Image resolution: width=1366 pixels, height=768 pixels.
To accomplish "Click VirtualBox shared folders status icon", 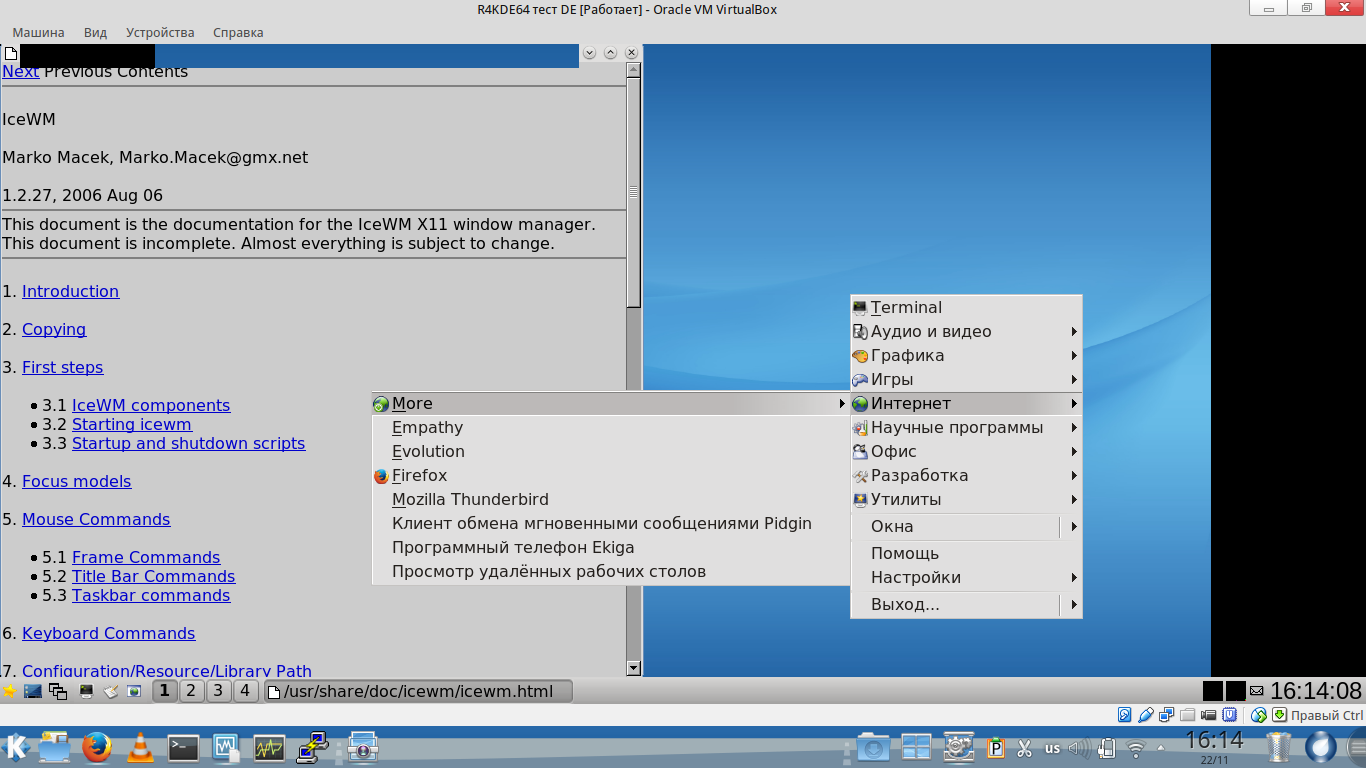I will tap(1188, 715).
